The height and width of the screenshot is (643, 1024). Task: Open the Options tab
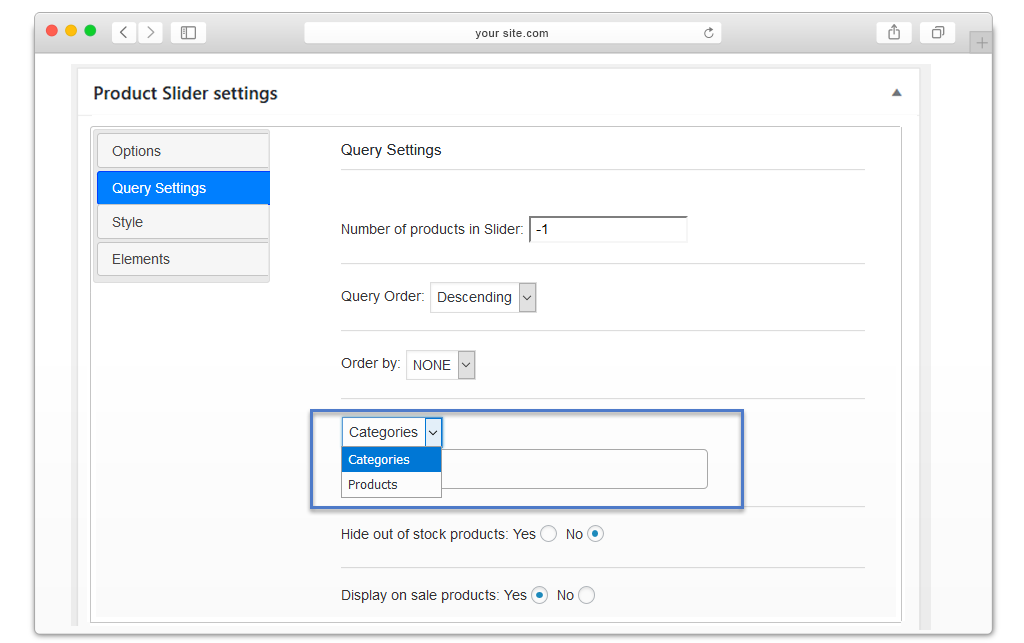[183, 151]
